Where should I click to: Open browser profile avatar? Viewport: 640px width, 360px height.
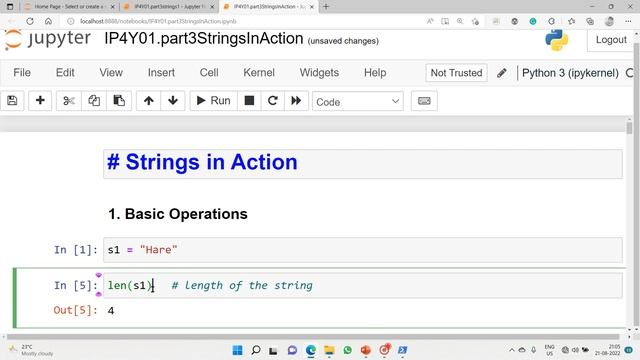click(x=609, y=21)
